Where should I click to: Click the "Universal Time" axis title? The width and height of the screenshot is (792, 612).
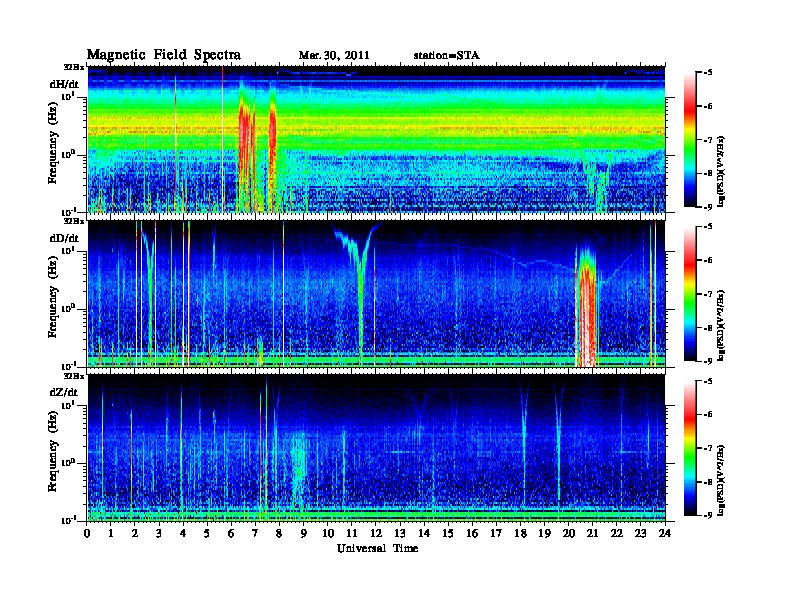click(x=377, y=548)
